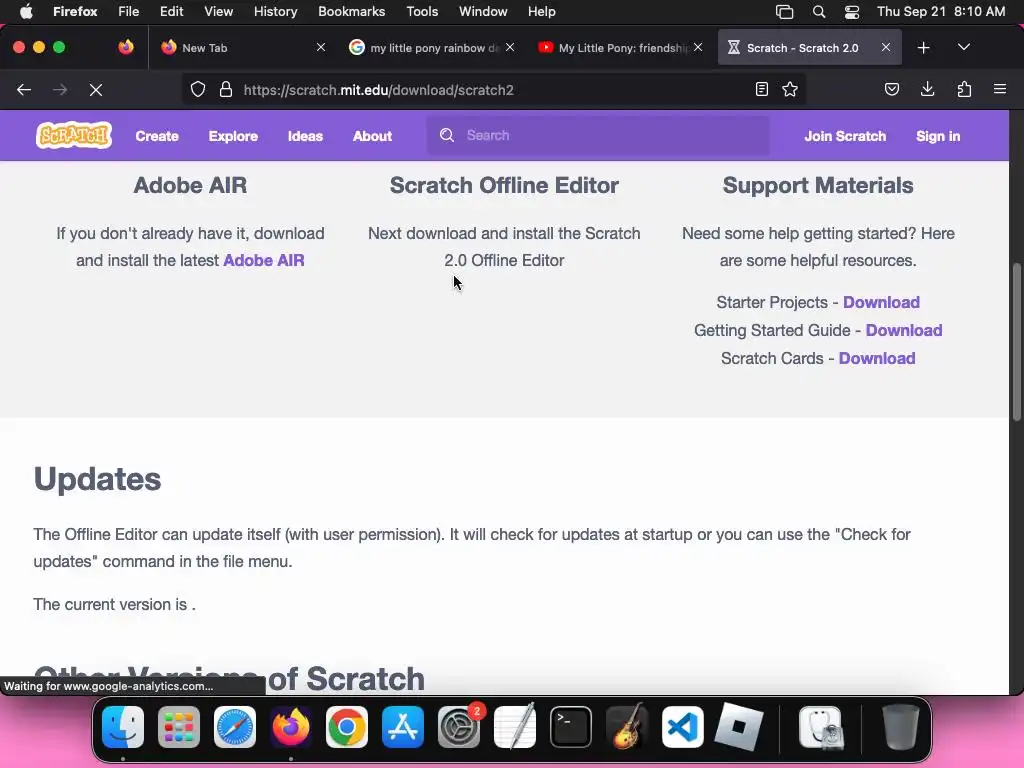1024x768 pixels.
Task: Open Control Center in the menu bar
Action: tap(852, 12)
